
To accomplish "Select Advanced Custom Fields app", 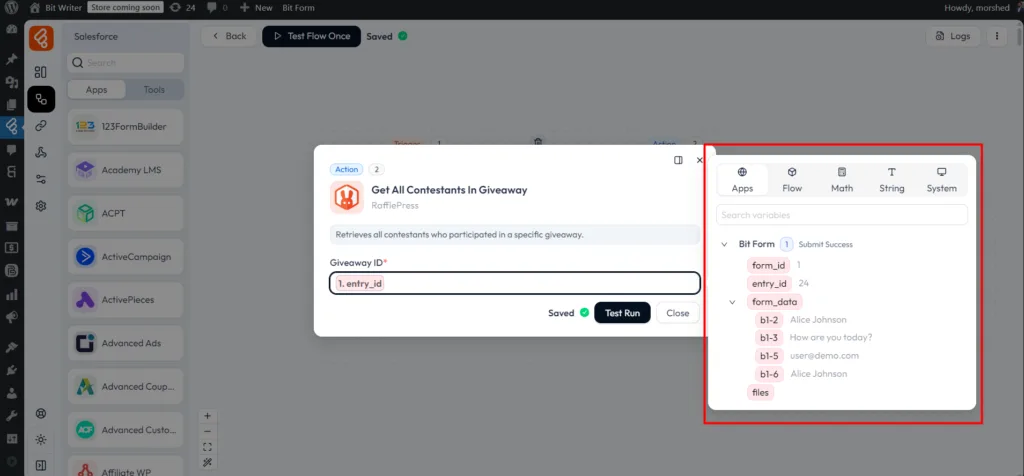I will (125, 430).
